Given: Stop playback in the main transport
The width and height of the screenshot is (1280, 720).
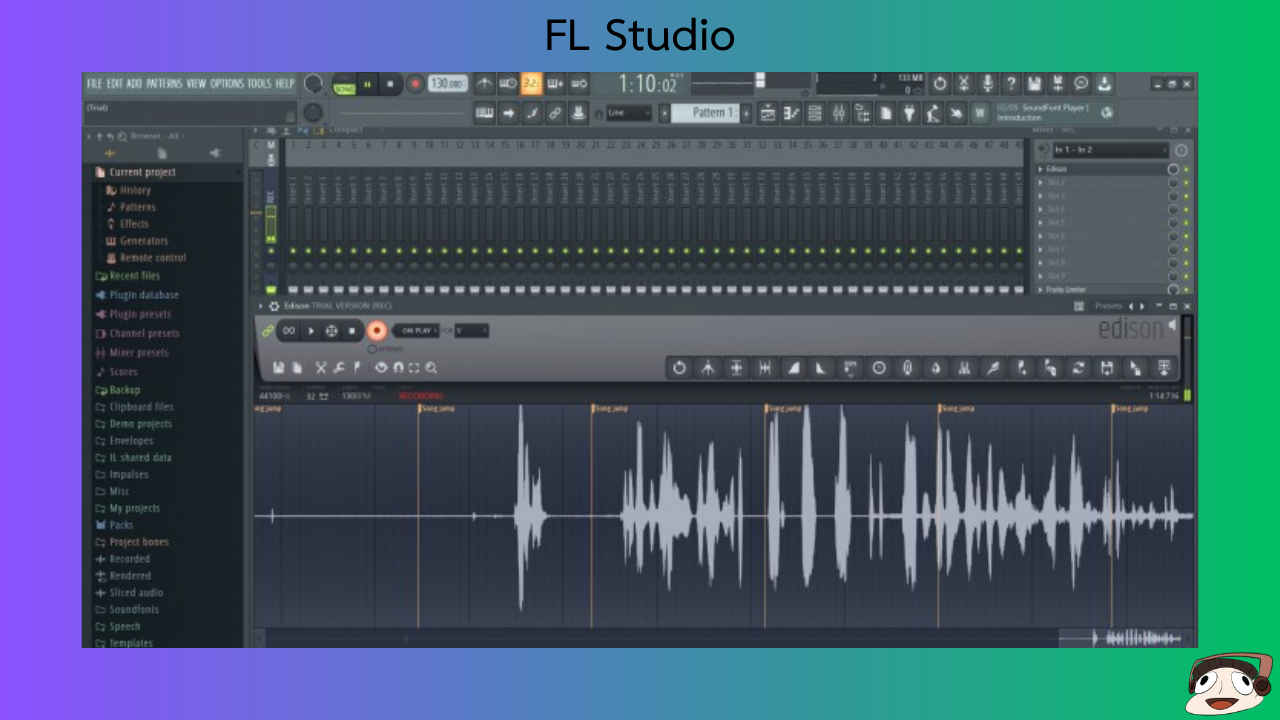Looking at the screenshot, I should [x=391, y=84].
